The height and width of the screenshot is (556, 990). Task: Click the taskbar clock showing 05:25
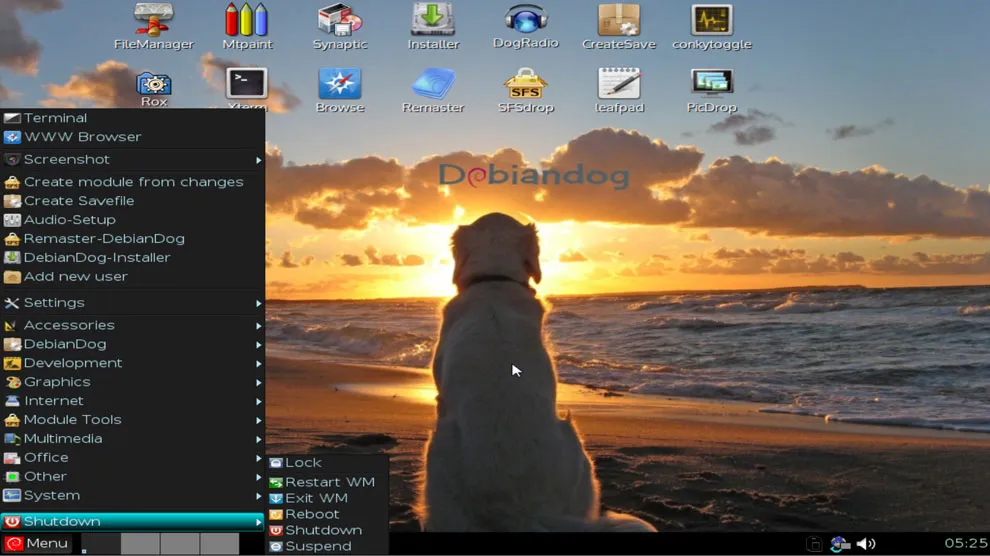(965, 544)
